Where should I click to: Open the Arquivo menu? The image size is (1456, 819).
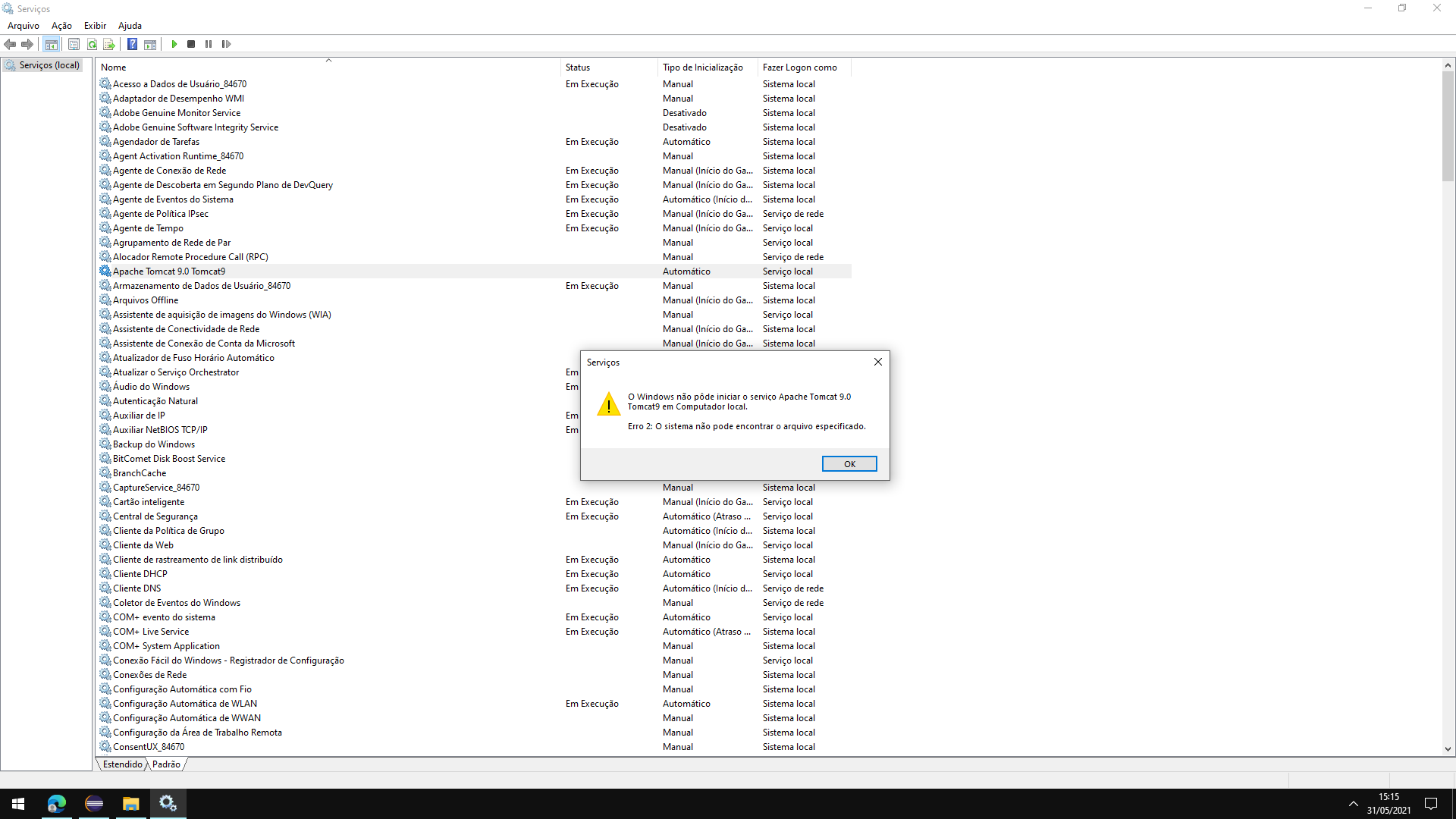[24, 26]
